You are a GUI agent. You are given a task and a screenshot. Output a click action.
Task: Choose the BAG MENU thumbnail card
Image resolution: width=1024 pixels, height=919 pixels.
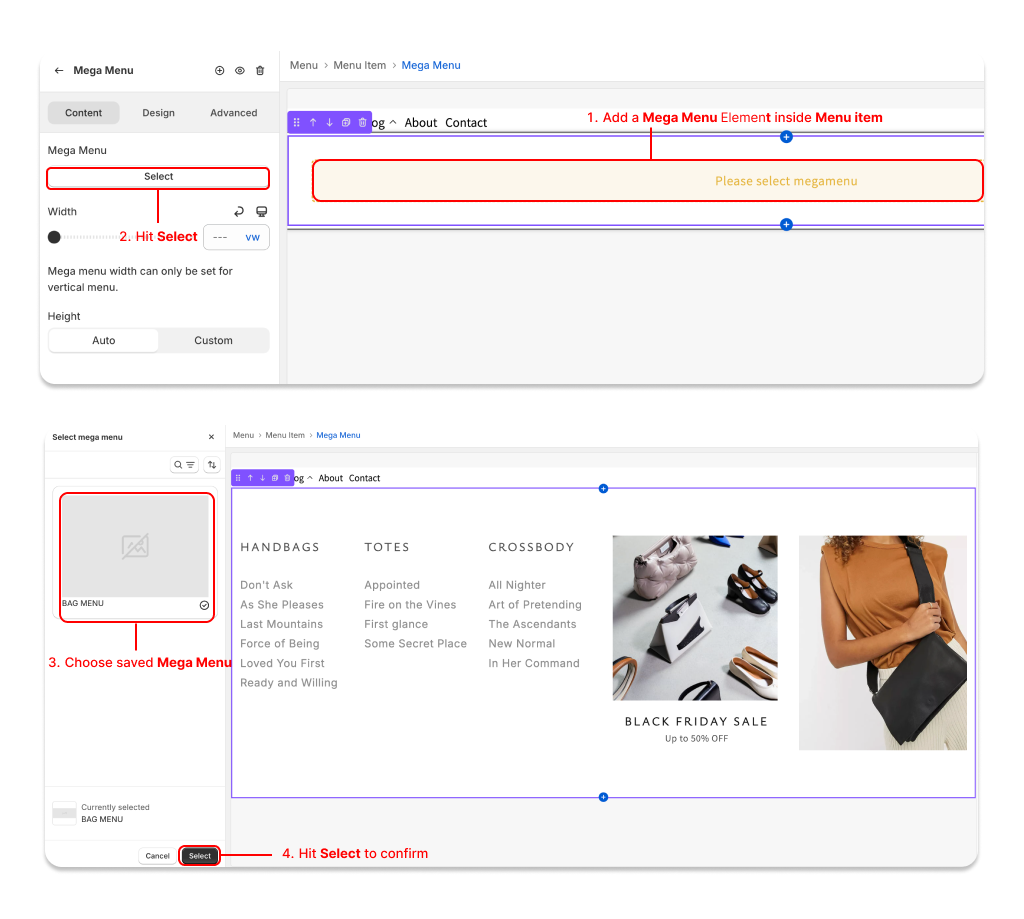135,556
